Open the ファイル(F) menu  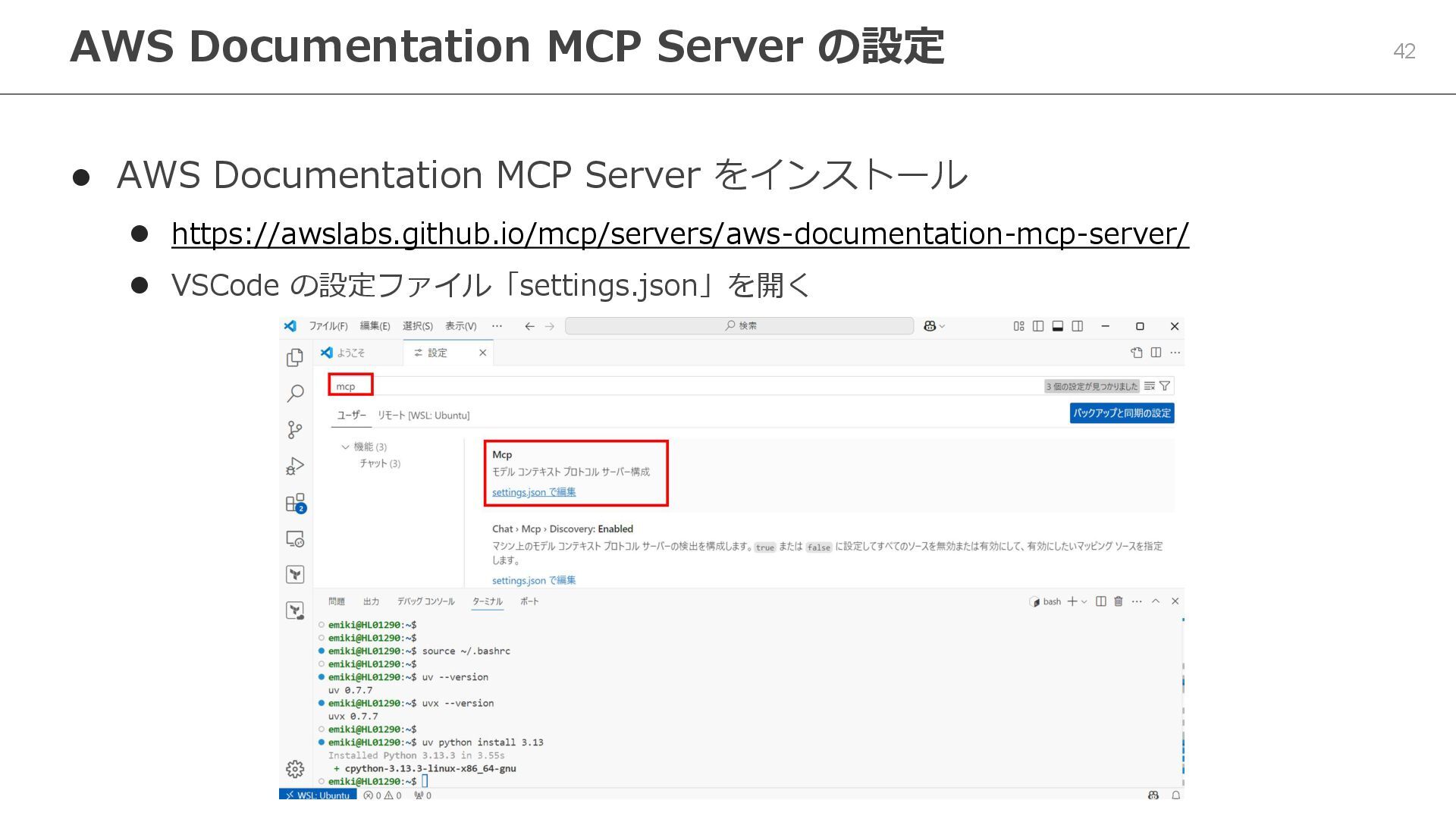[328, 326]
